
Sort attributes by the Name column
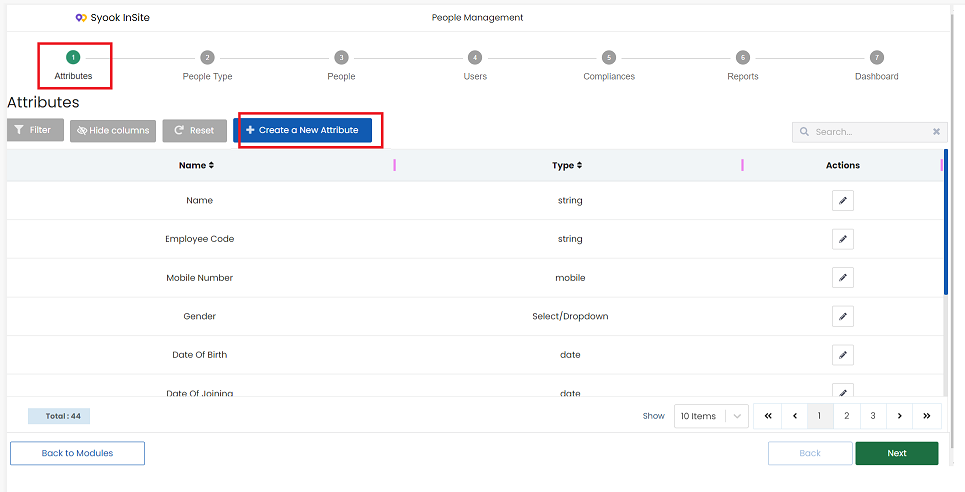click(196, 165)
